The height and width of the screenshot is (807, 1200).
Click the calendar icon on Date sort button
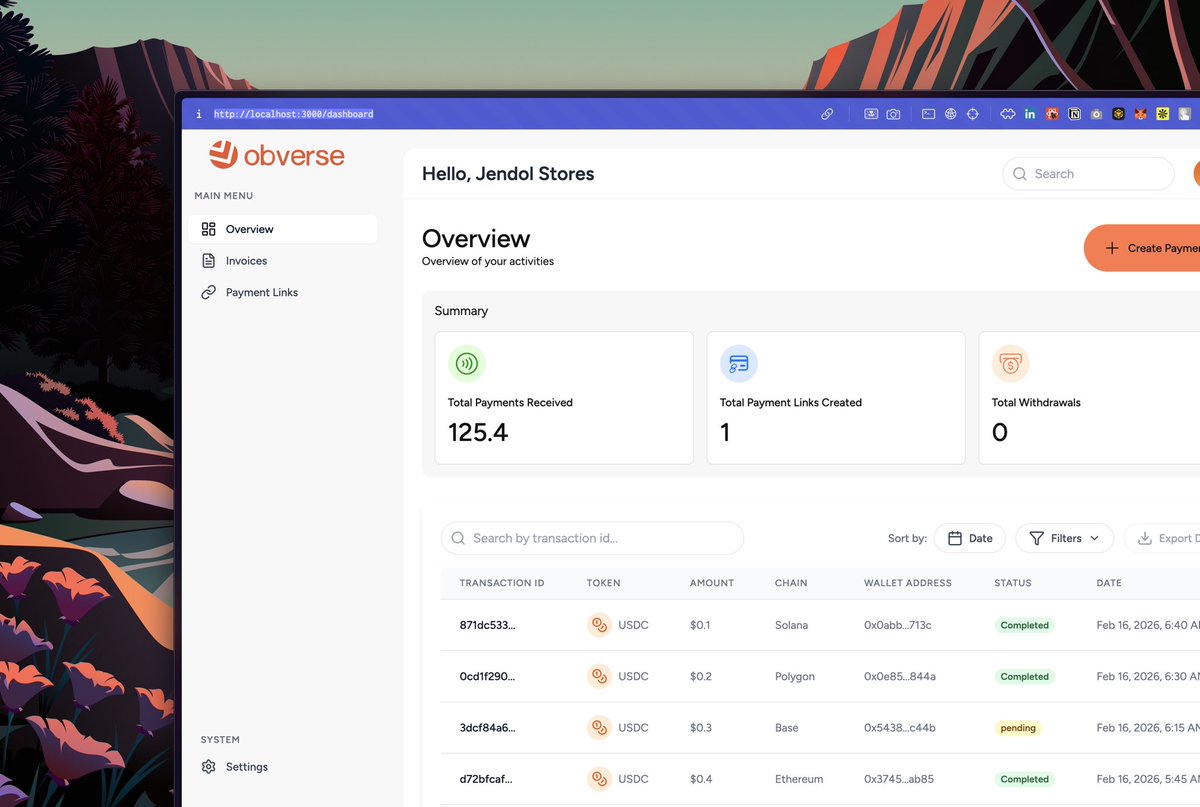(x=955, y=538)
